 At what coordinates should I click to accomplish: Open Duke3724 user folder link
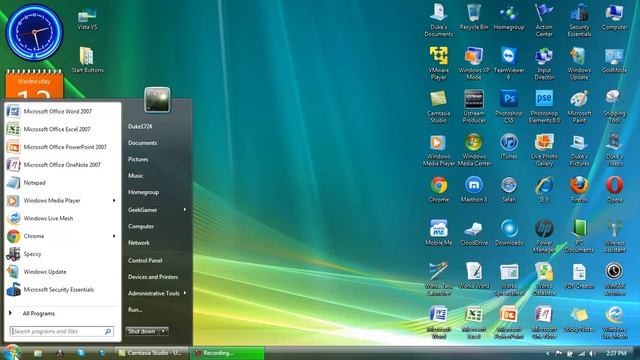[x=140, y=127]
